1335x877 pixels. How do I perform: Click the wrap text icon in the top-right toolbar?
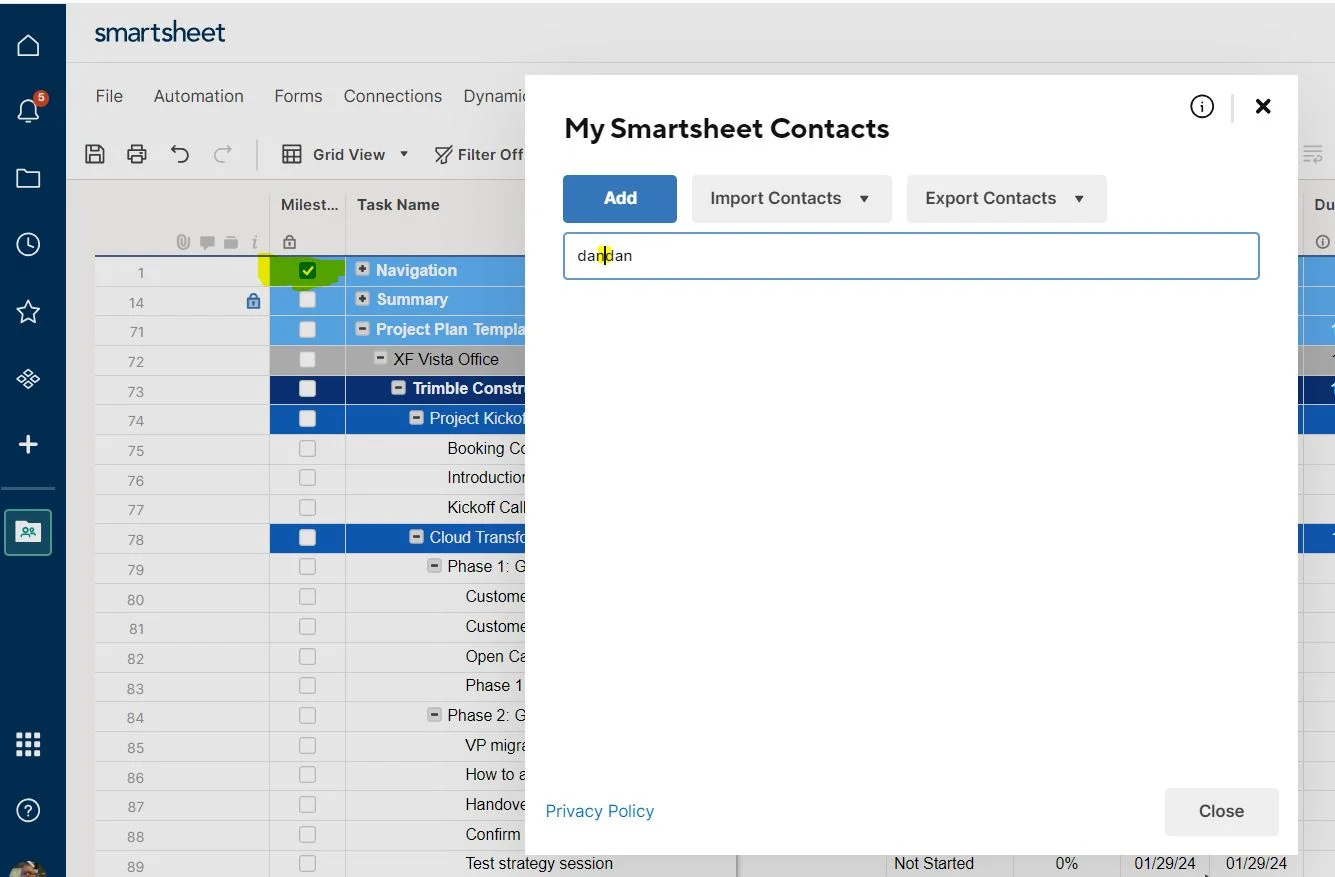1312,154
